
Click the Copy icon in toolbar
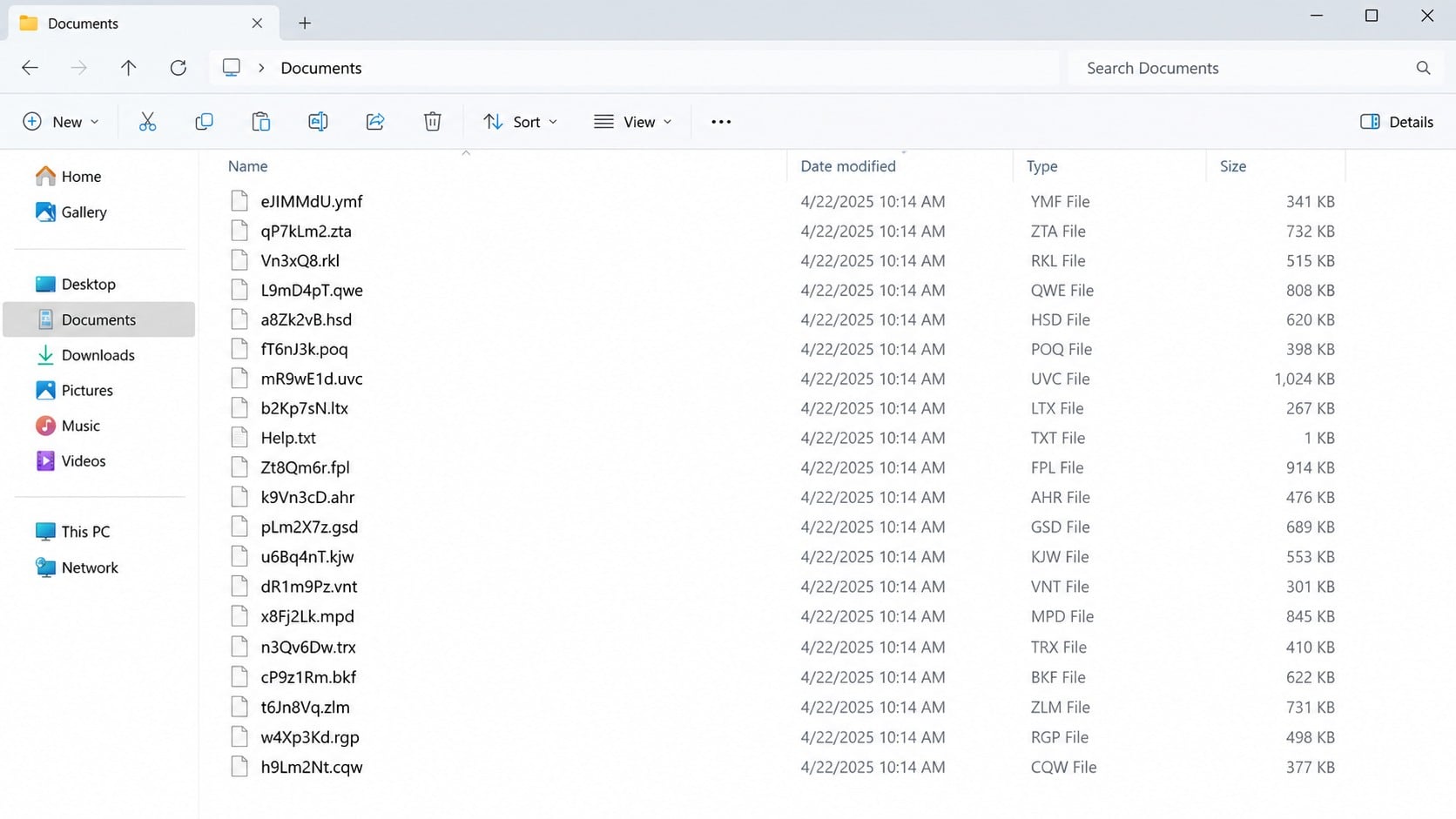[x=204, y=122]
